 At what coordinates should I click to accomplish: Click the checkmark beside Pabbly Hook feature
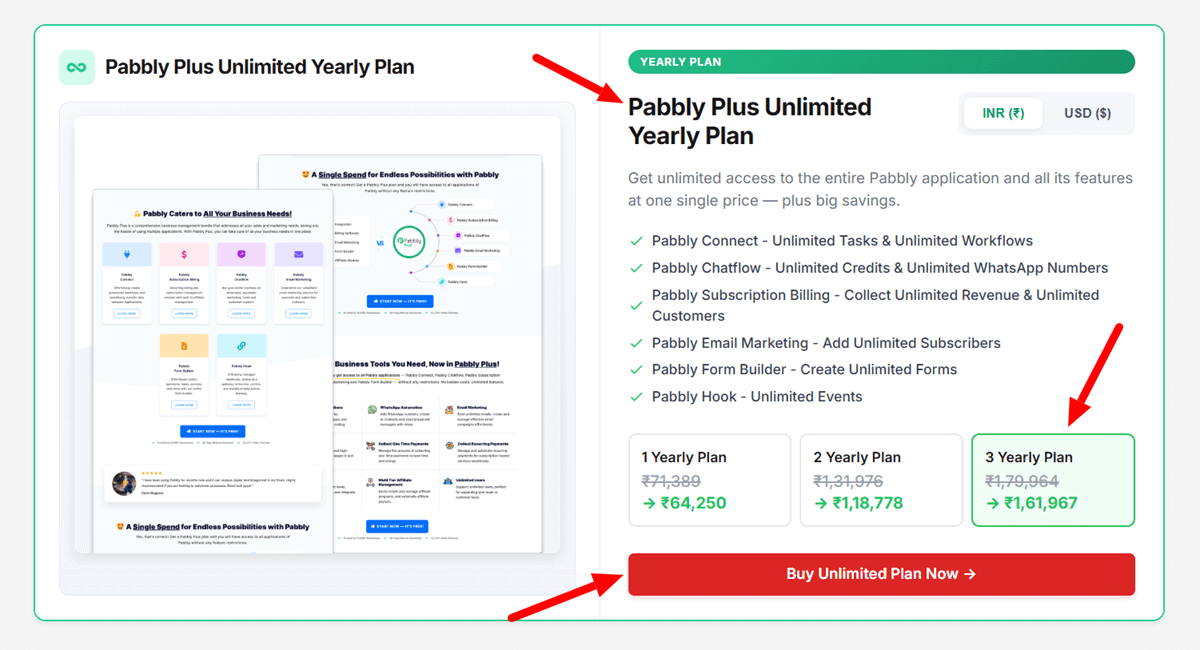coord(637,396)
